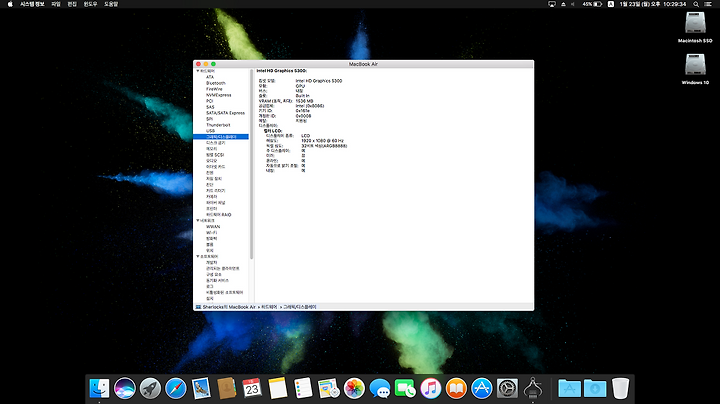Open Spotlight search in menu bar
This screenshot has width=720, height=404.
(x=696, y=4)
